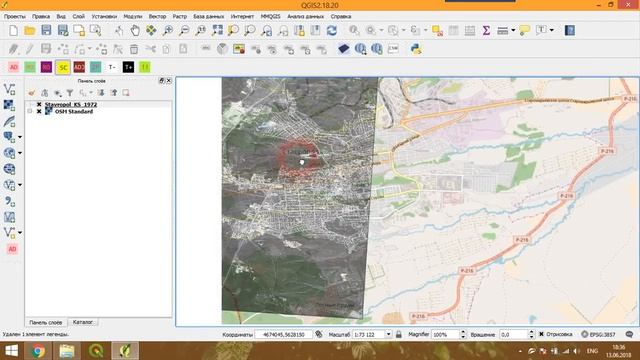
Task: Click the black T+ plugin button
Action: 128,67
